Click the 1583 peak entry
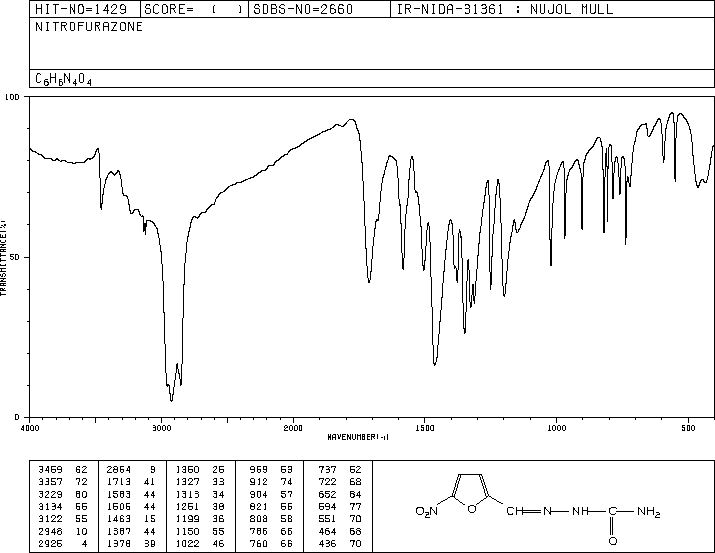Image resolution: width=715 pixels, height=553 pixels. [x=131, y=495]
